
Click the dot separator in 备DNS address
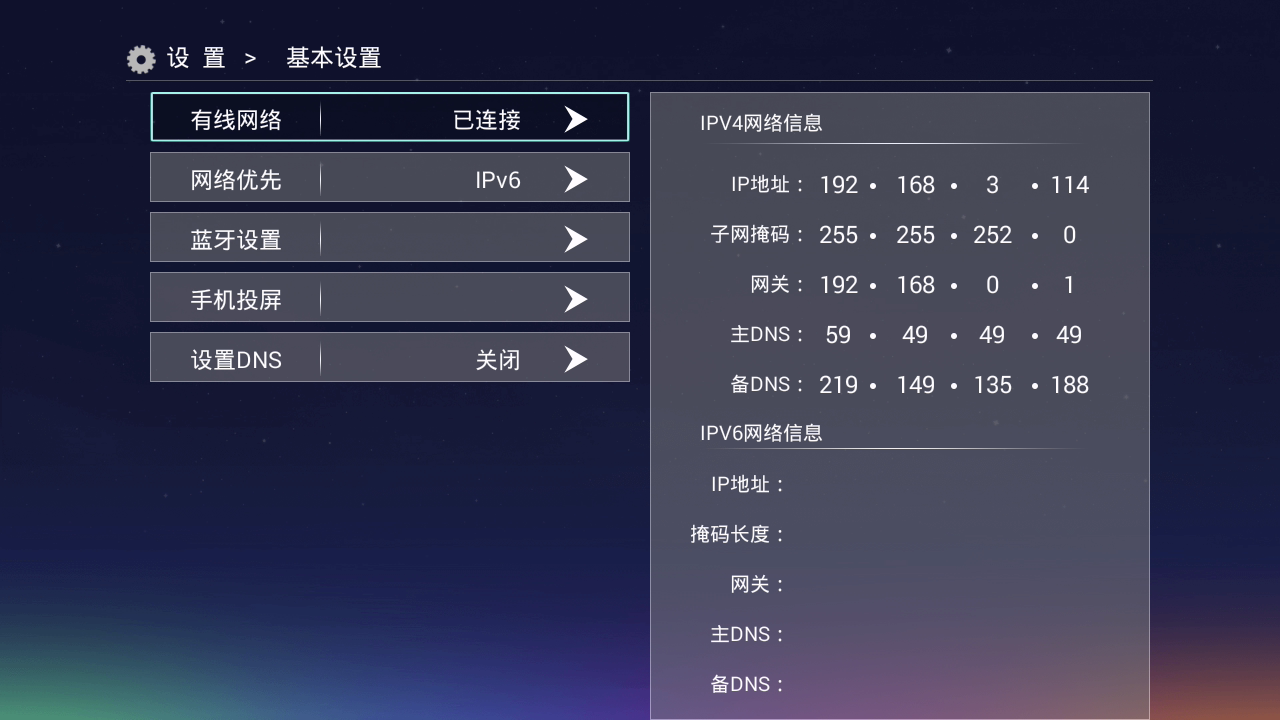pos(874,384)
